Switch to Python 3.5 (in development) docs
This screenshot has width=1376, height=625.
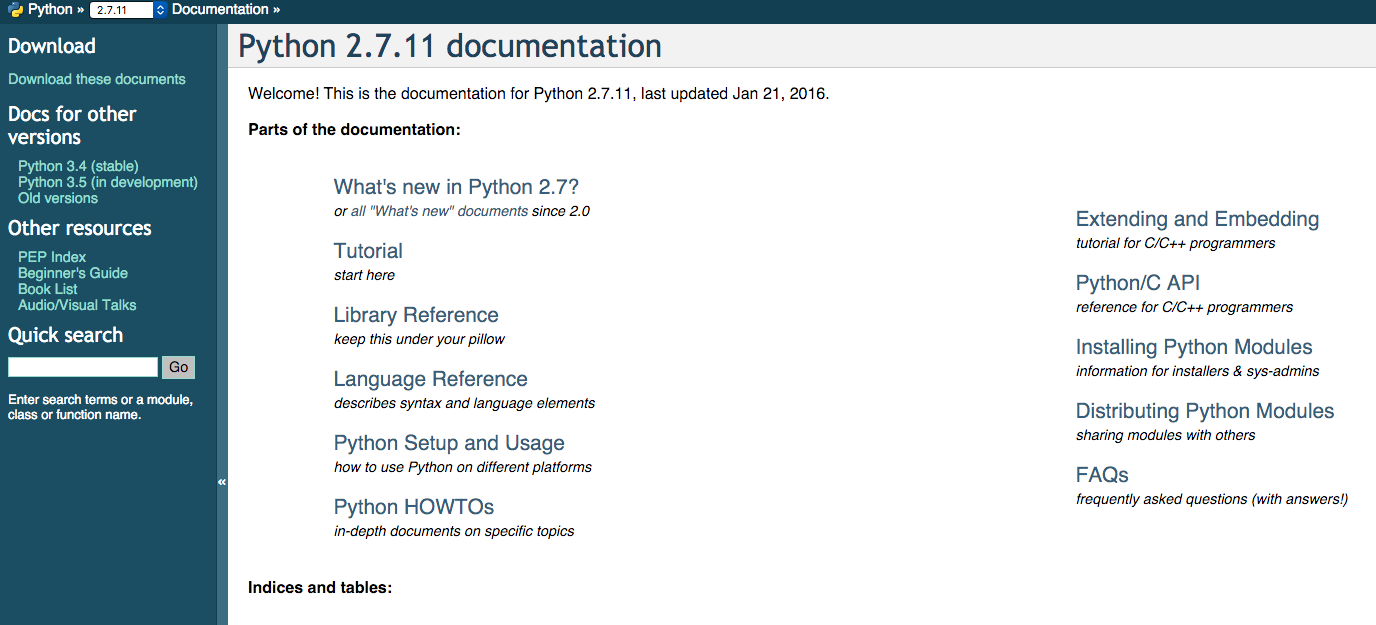108,182
